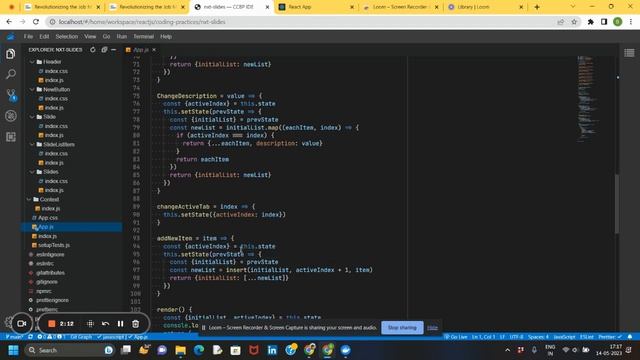Open the notifications bell in status bar
640x360 pixels.
coord(630,337)
